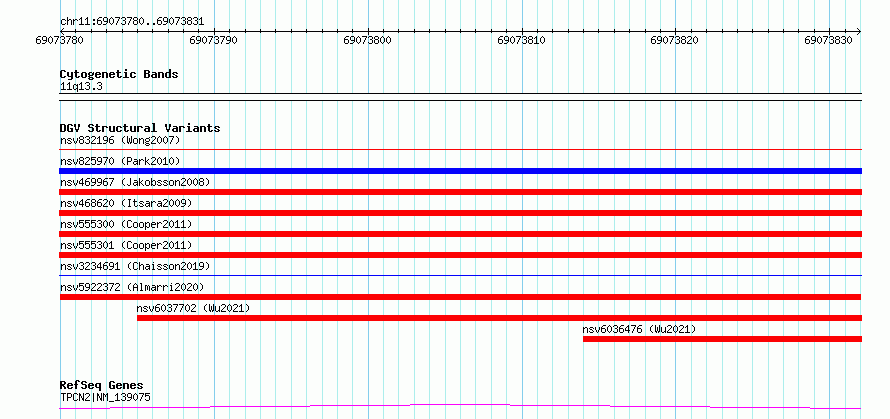Select the Cytogenetic Bands track title
Screen dimensions: 890x419
coord(119,74)
